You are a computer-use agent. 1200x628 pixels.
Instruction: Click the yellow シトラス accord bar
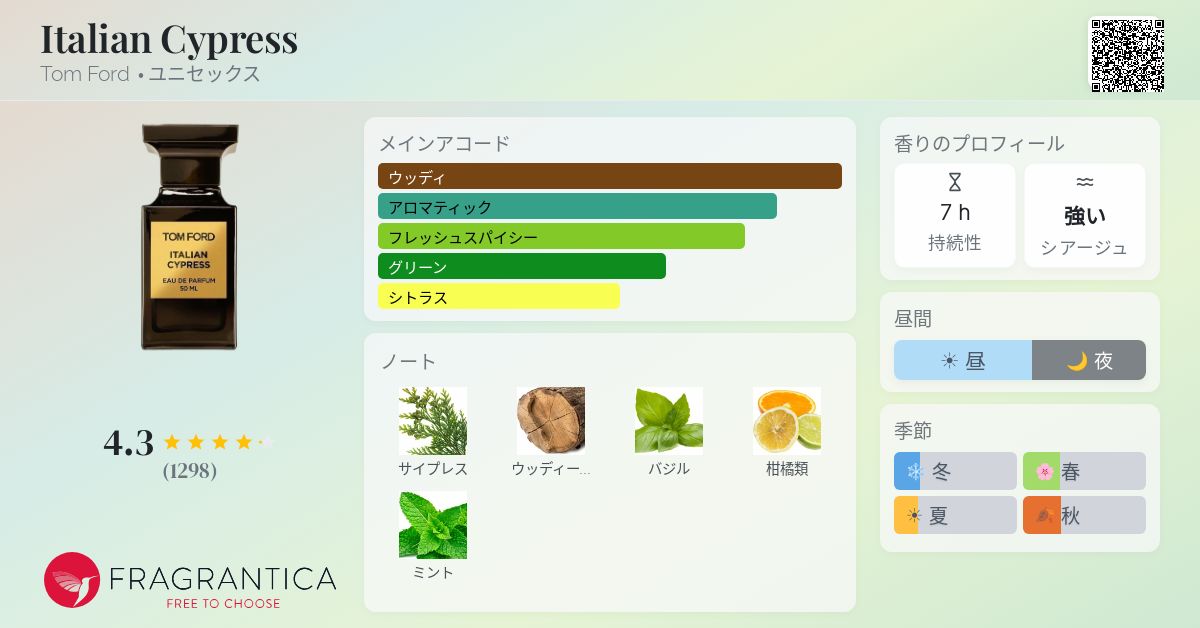[x=499, y=296]
